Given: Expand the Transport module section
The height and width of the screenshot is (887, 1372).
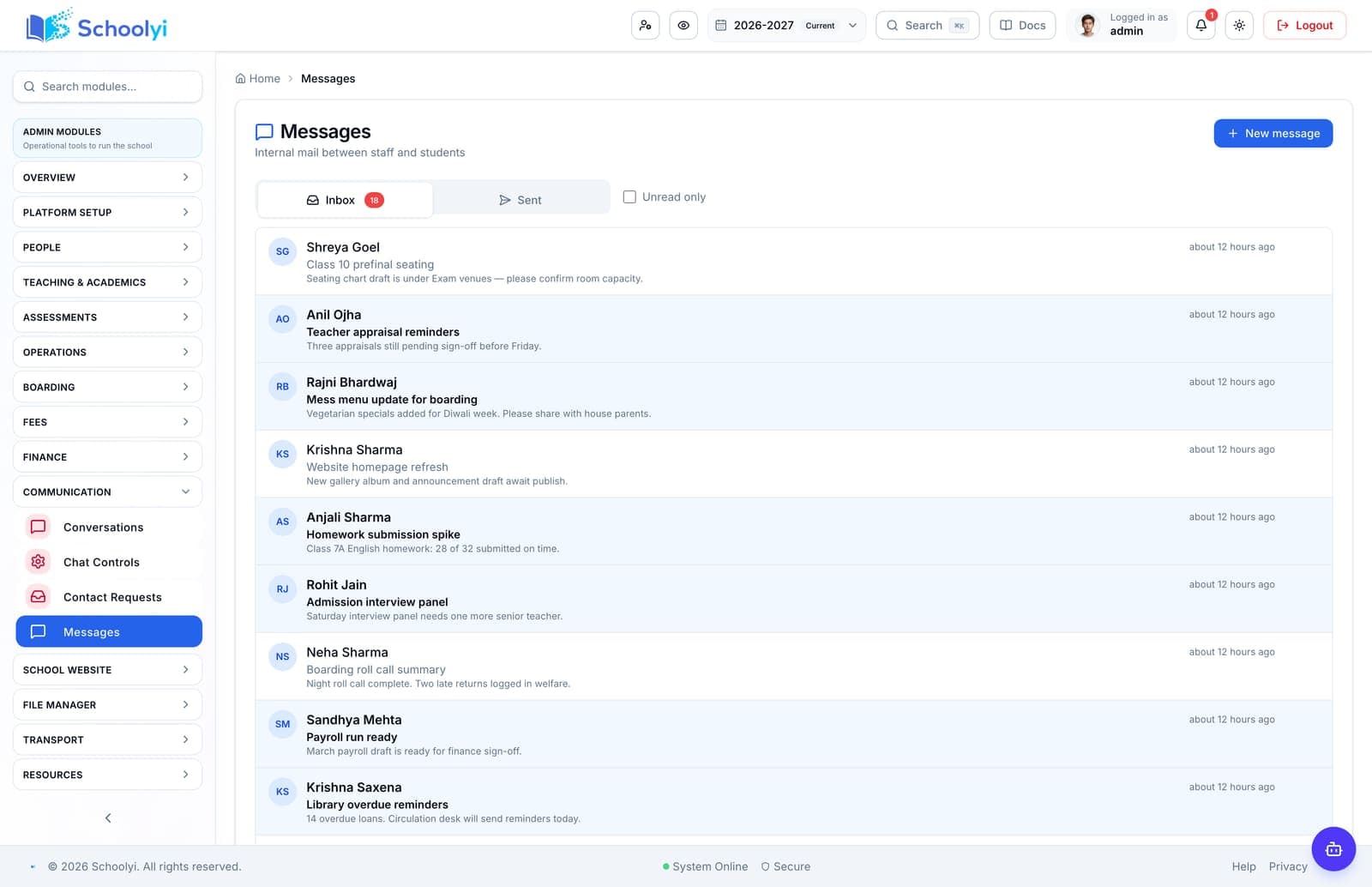Looking at the screenshot, I should click(x=107, y=739).
